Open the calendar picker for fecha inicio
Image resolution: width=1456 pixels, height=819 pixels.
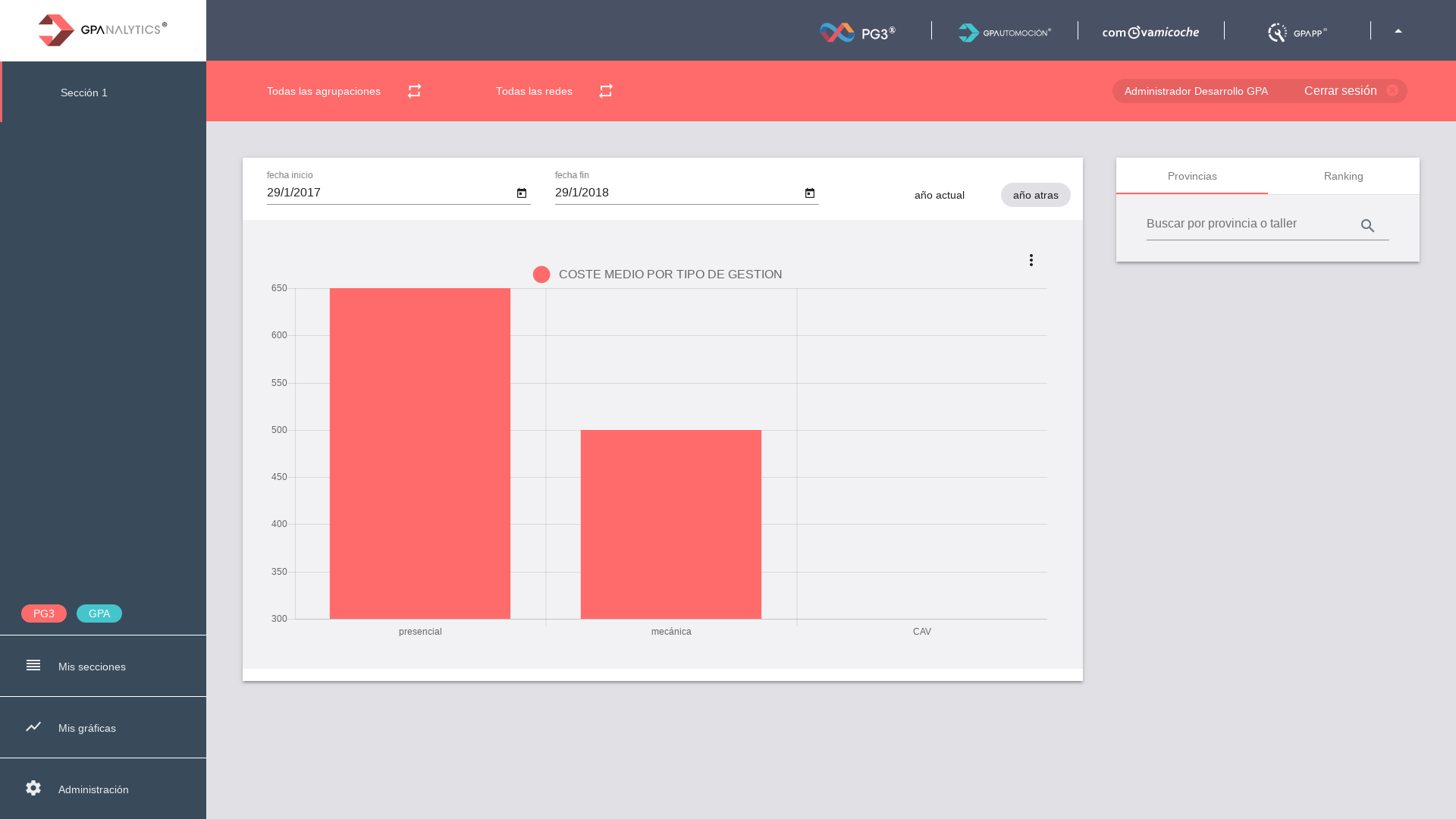point(522,193)
